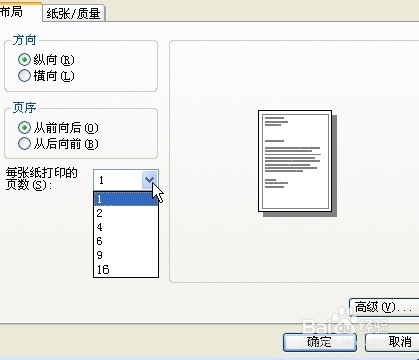The image size is (419, 360).
Task: Pick 4 pages per sheet in list
Action: [126, 227]
